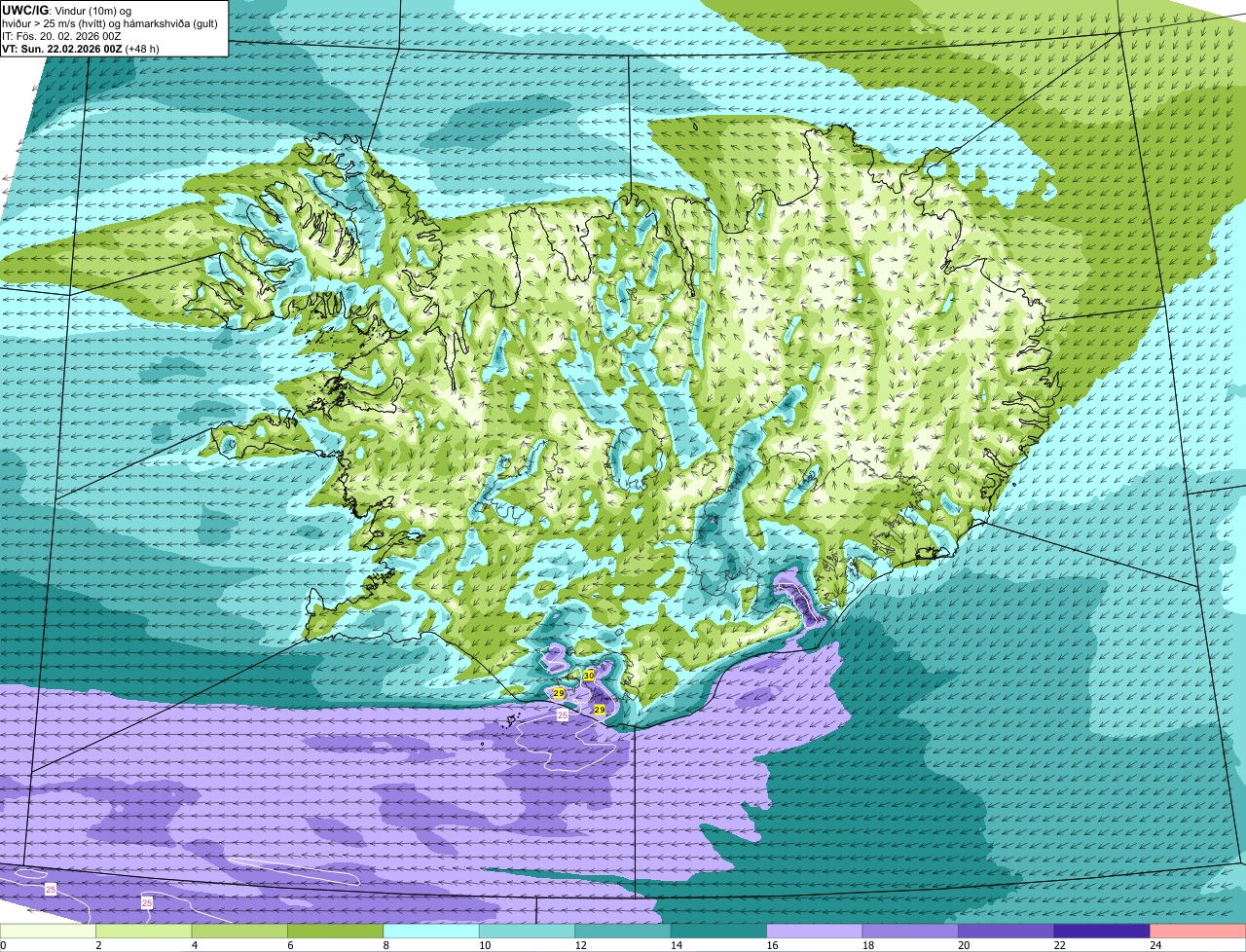Click the olive green 6–8 m/s legend swatch
Viewport: 1246px width, 952px height.
[x=336, y=932]
